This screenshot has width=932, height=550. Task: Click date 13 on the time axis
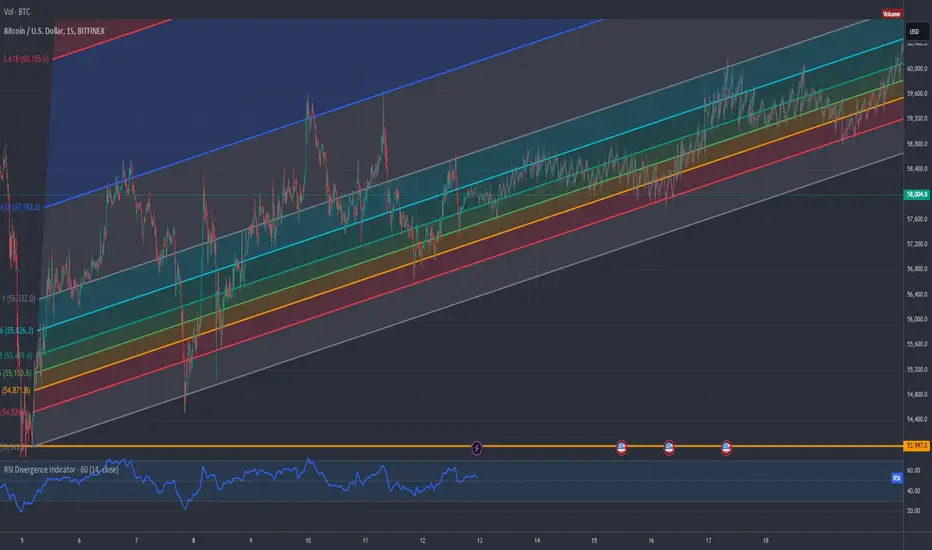(x=480, y=540)
